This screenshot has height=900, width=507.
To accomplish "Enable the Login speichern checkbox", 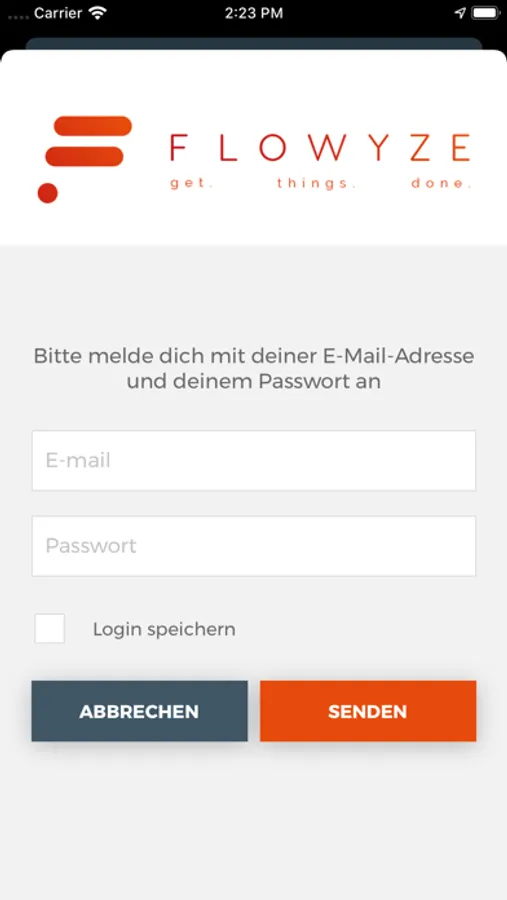I will [49, 628].
